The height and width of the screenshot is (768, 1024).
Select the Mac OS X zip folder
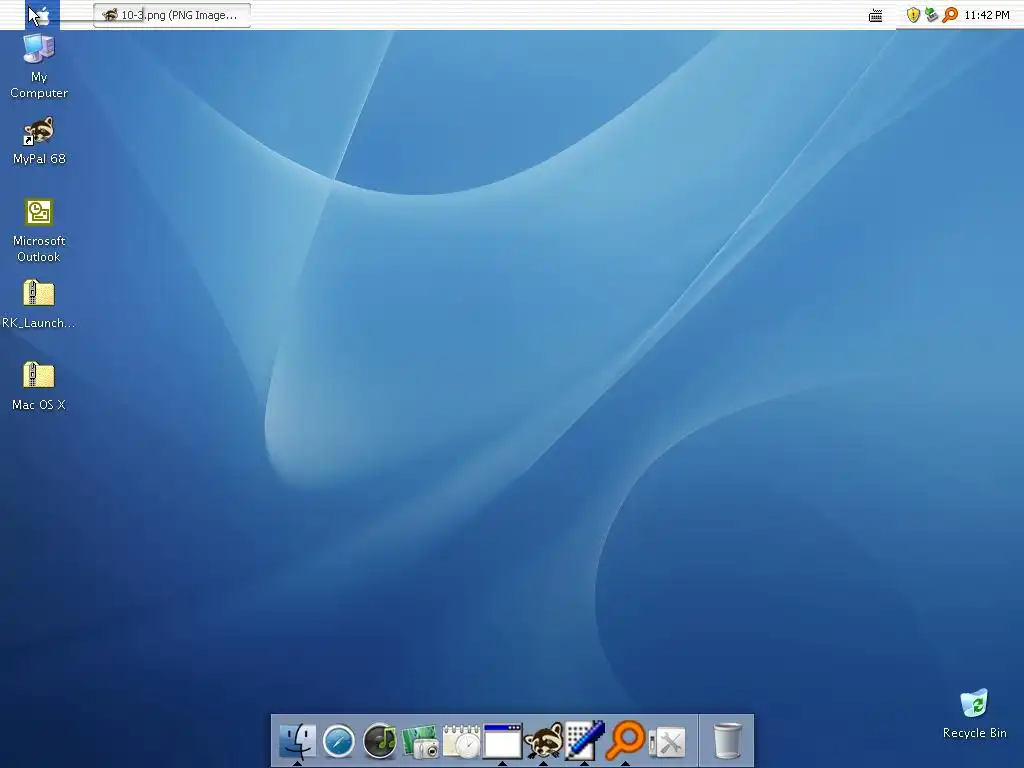coord(39,385)
